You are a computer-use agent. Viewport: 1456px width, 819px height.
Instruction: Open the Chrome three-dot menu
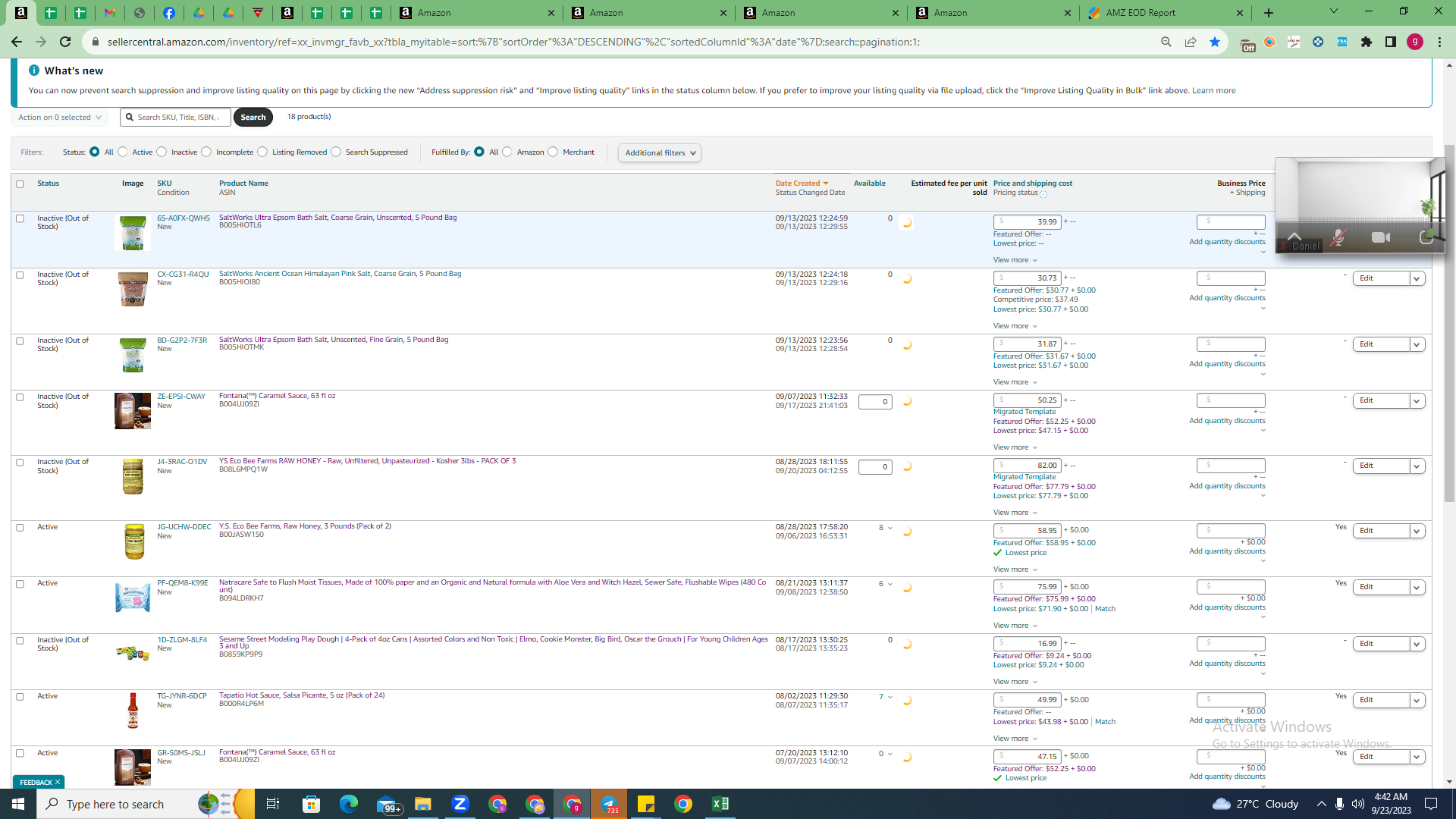(x=1439, y=42)
